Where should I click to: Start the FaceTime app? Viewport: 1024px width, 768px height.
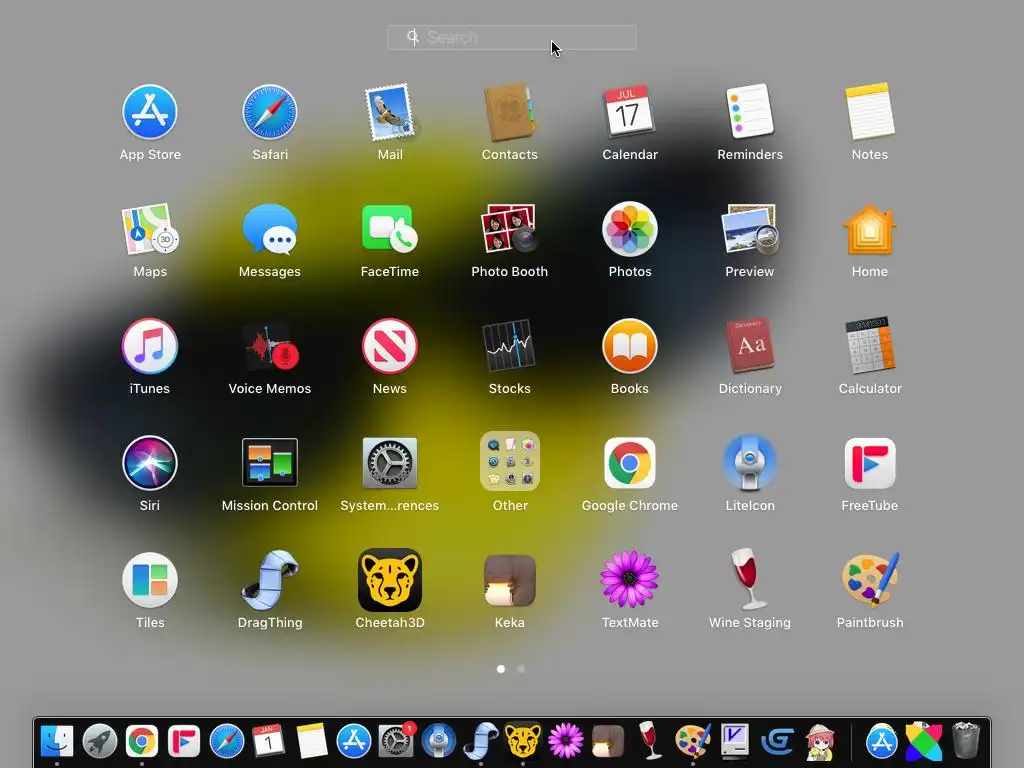390,229
